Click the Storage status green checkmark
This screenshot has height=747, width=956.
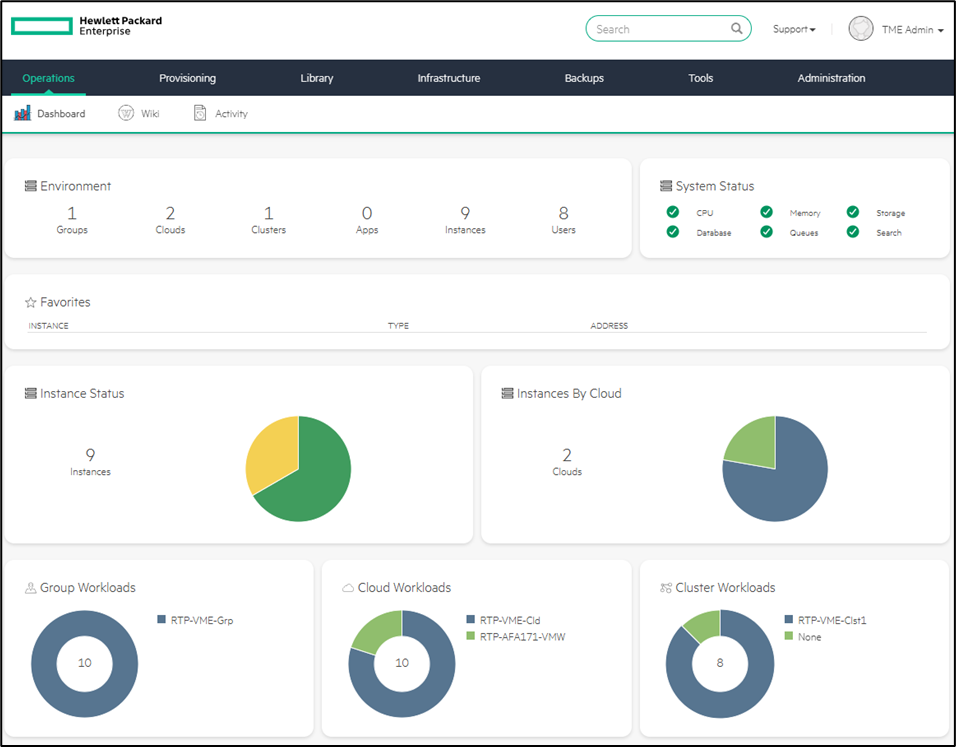(x=853, y=212)
